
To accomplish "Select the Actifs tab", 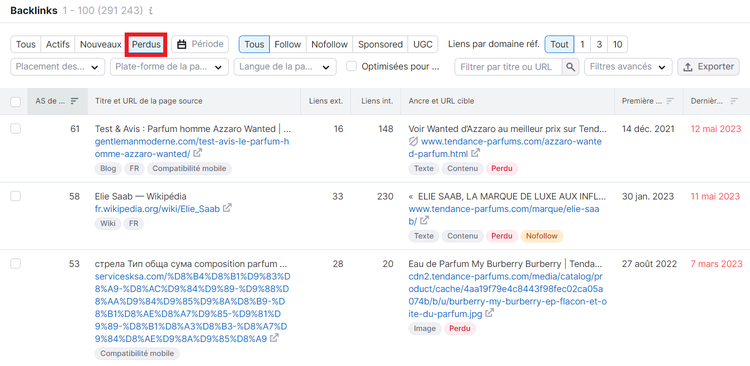I will point(58,44).
